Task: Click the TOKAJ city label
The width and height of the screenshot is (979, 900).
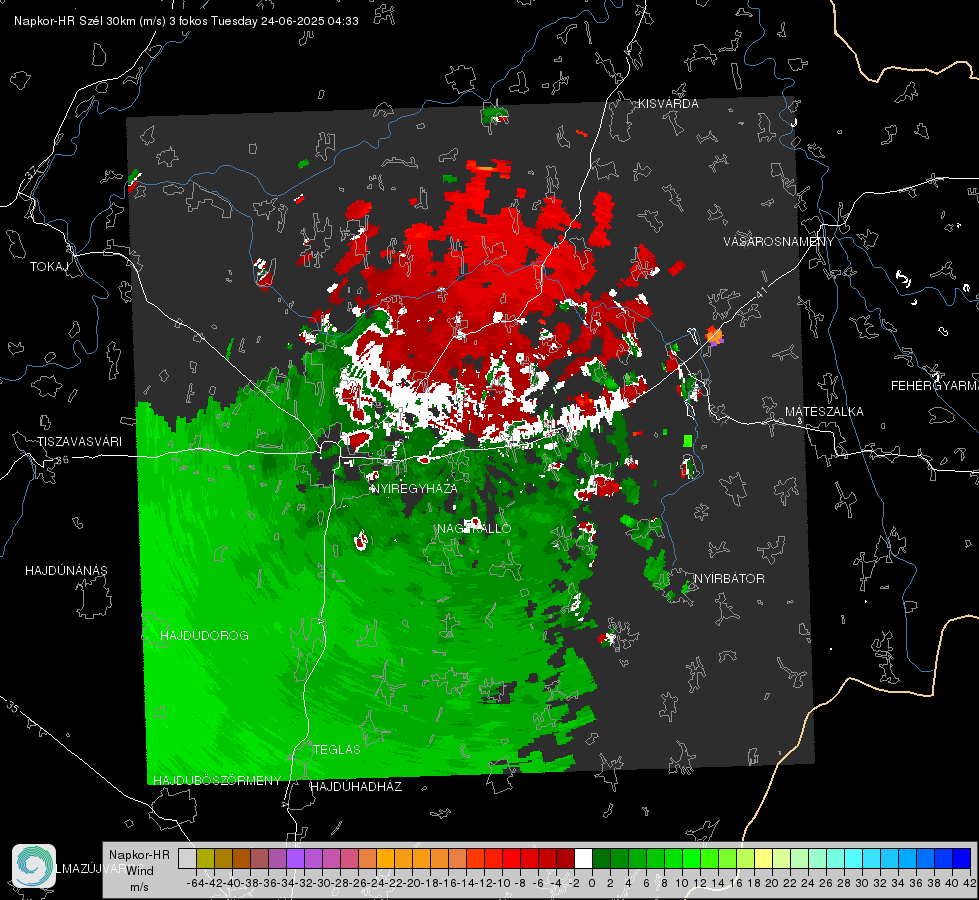Action: tap(49, 267)
